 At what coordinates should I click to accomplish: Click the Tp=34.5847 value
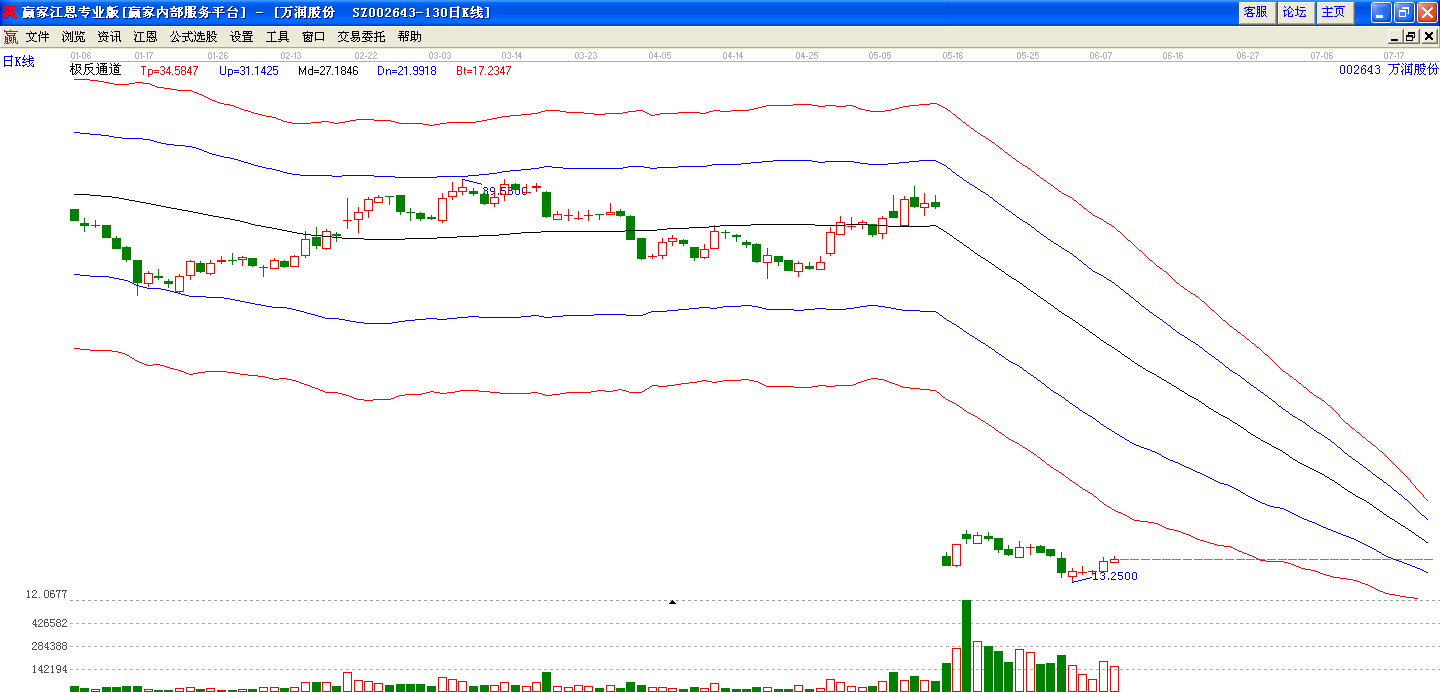(x=169, y=71)
